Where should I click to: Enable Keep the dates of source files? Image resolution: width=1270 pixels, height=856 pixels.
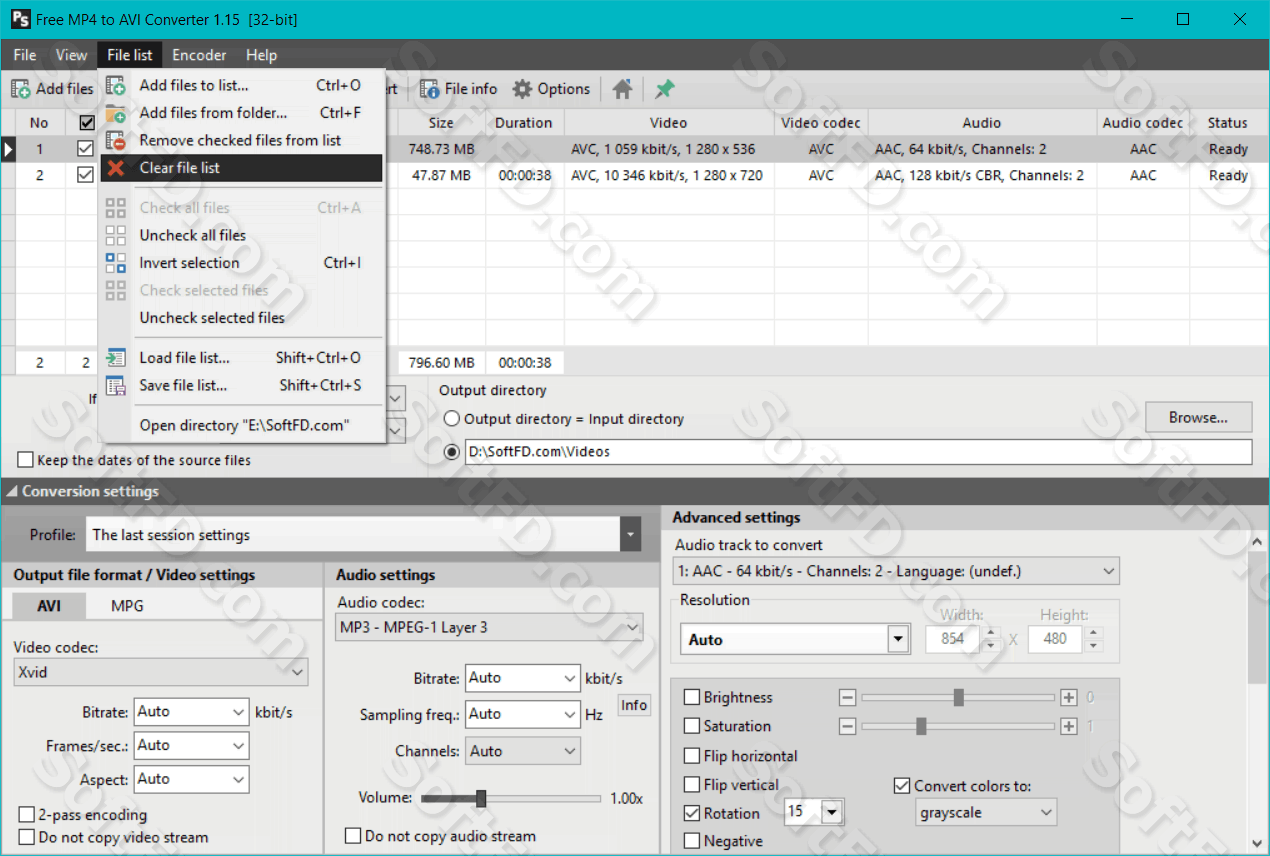tap(26, 460)
